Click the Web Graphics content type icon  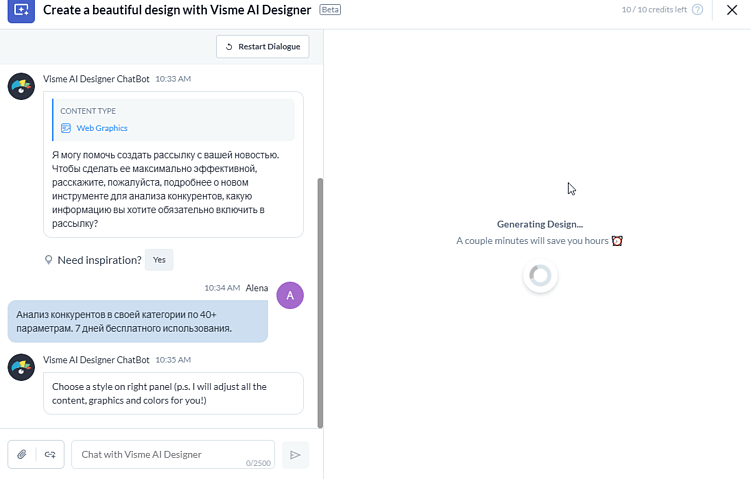click(x=66, y=128)
